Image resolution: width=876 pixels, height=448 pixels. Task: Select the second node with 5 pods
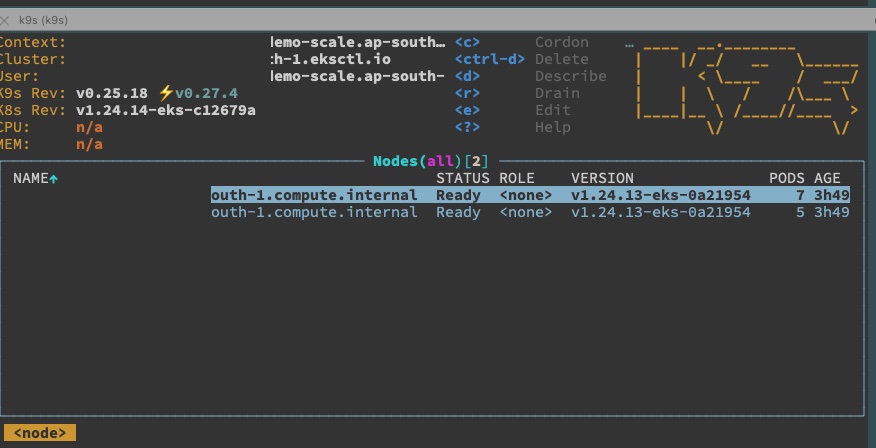click(x=530, y=212)
